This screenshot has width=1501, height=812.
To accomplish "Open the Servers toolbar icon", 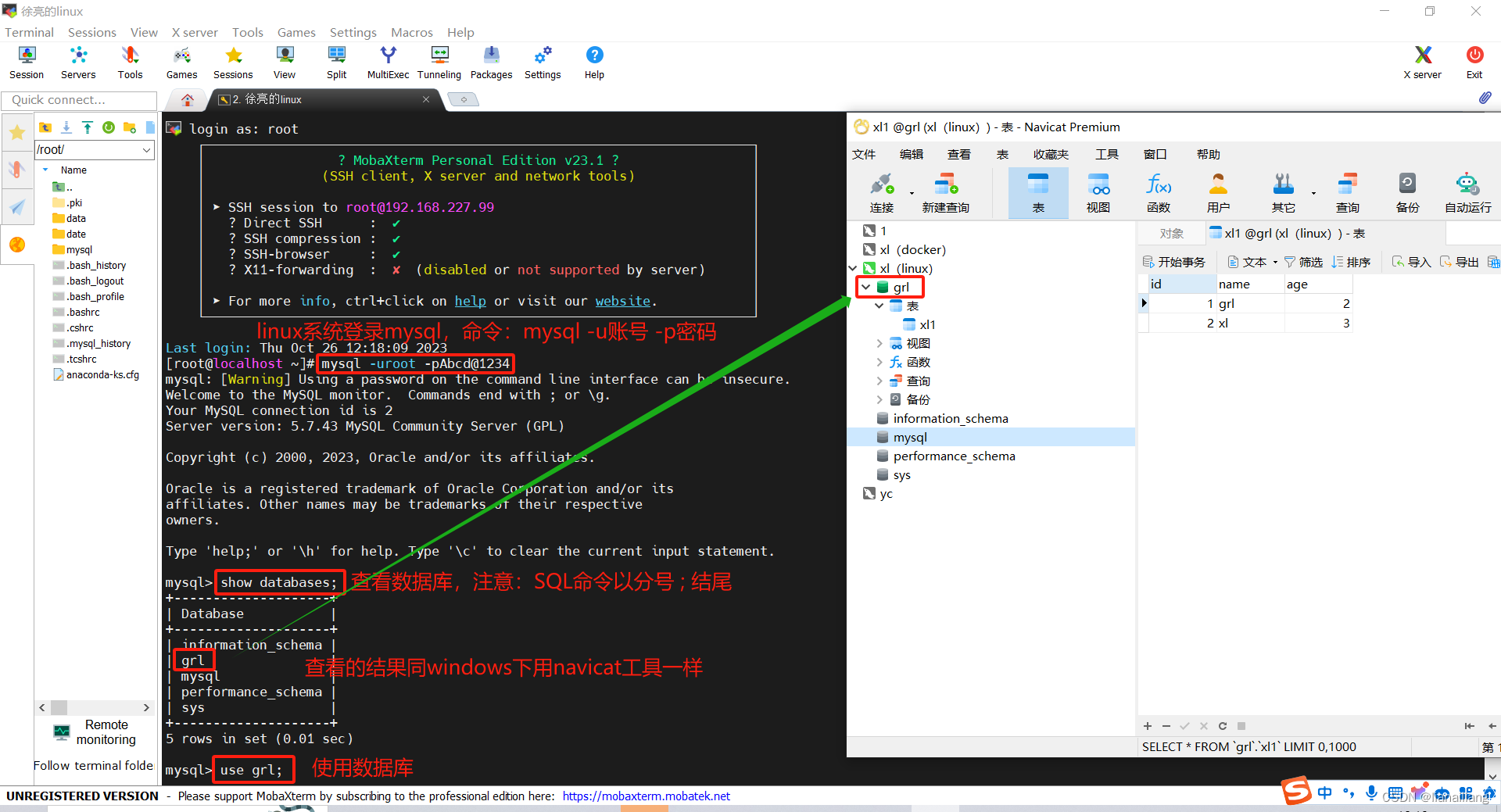I will pos(78,63).
